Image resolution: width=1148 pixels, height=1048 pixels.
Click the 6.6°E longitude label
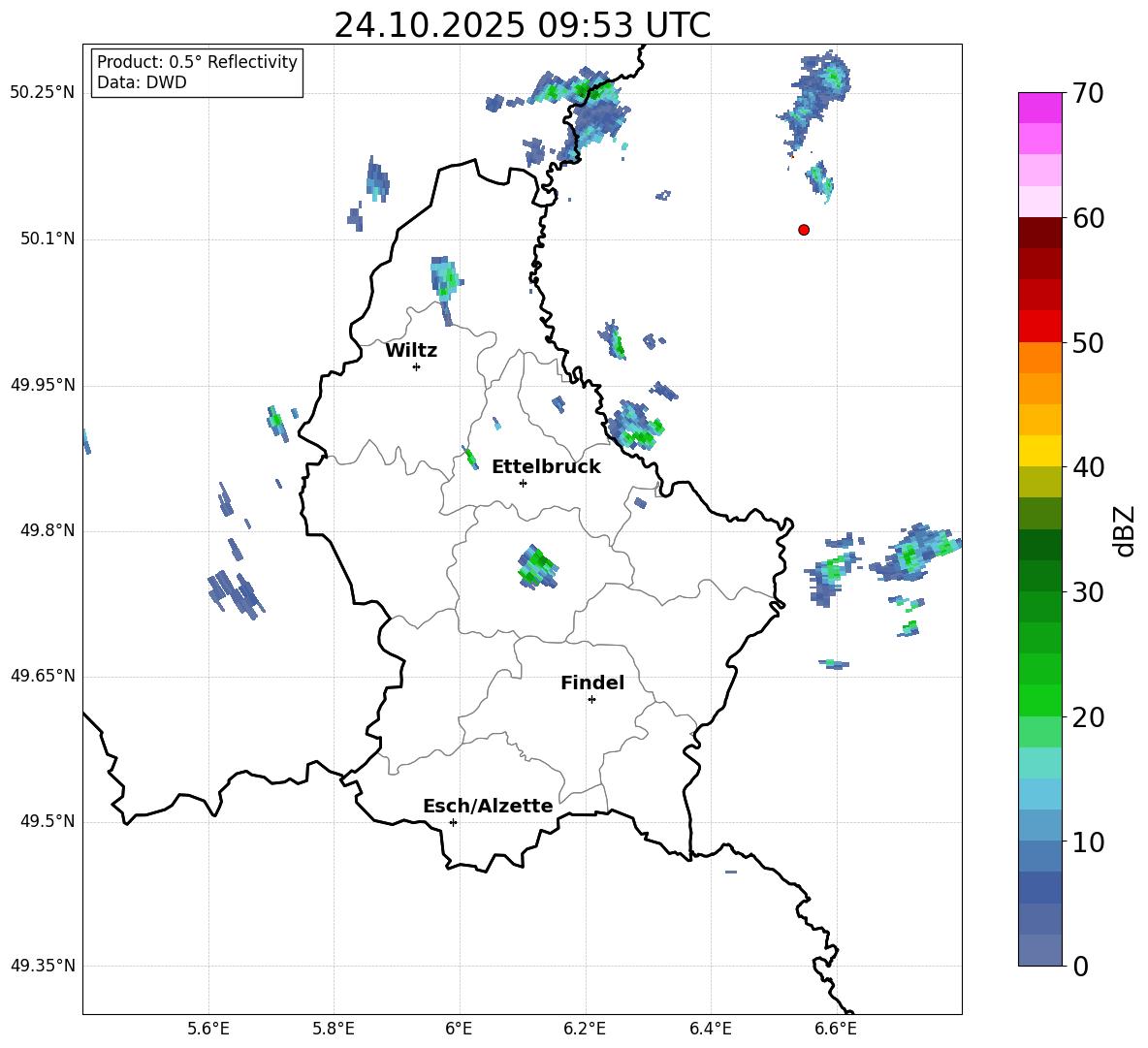coord(836,1029)
